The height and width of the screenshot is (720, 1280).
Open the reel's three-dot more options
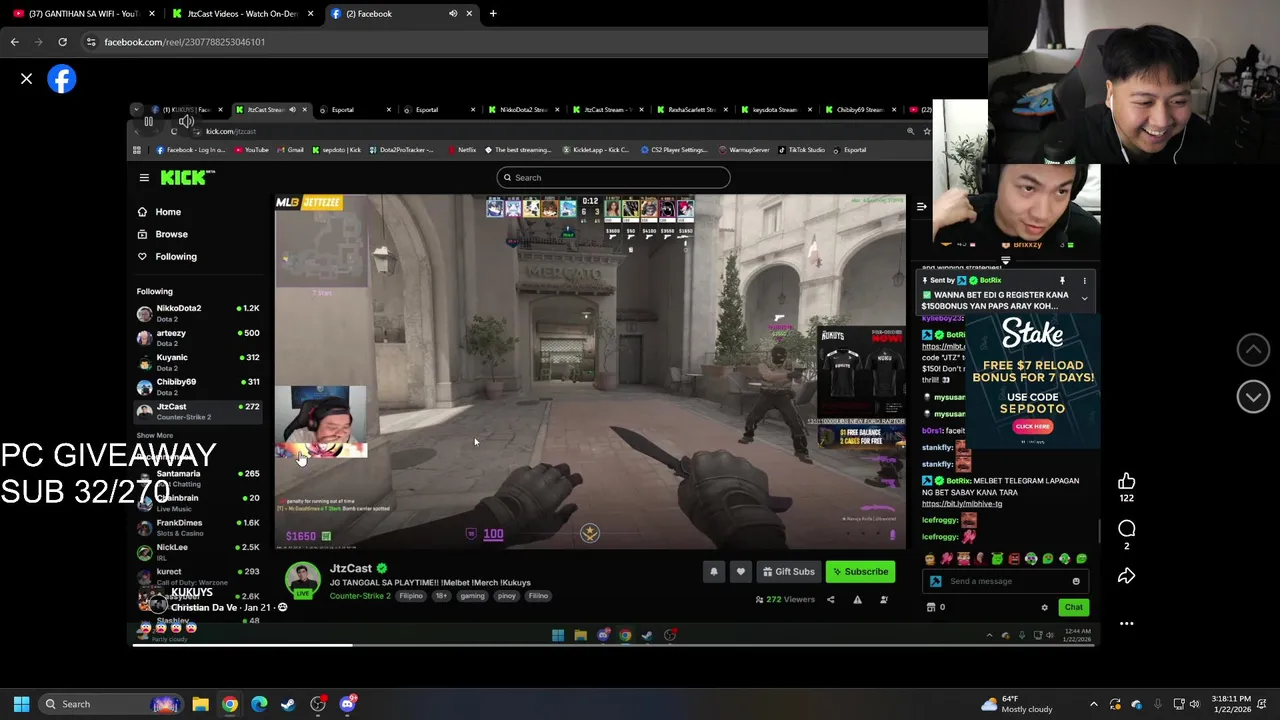click(x=1126, y=623)
